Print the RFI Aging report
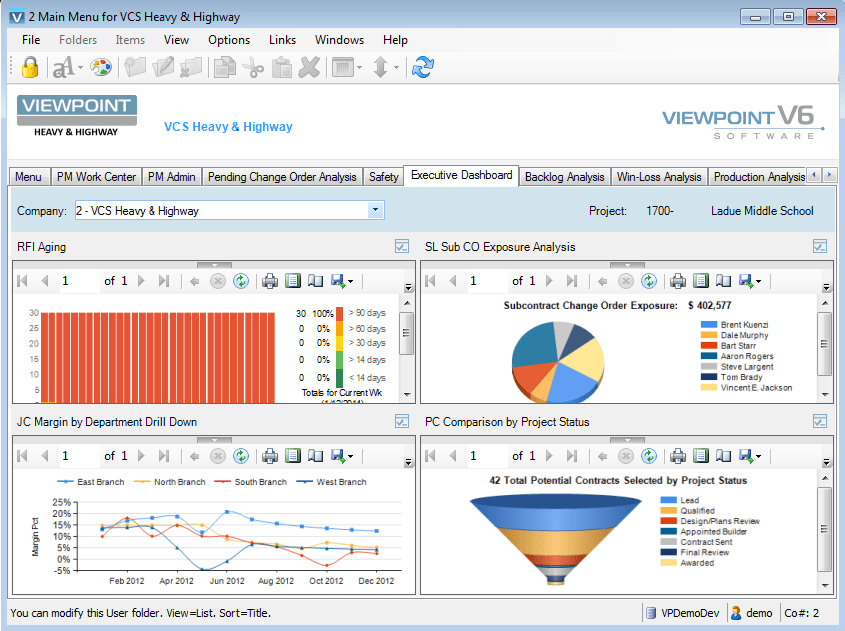 pos(270,282)
